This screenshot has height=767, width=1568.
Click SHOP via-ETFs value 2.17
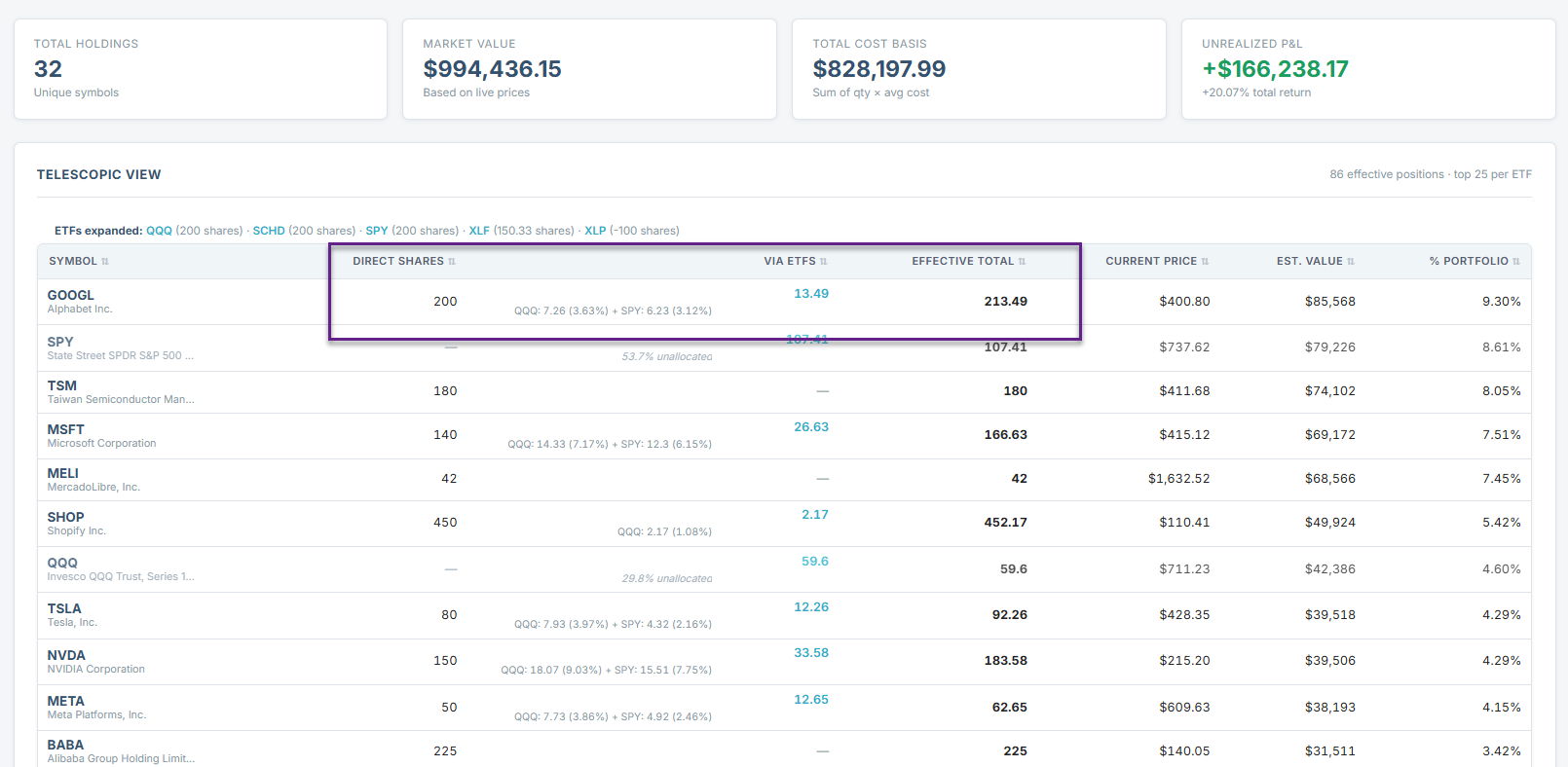(x=815, y=514)
